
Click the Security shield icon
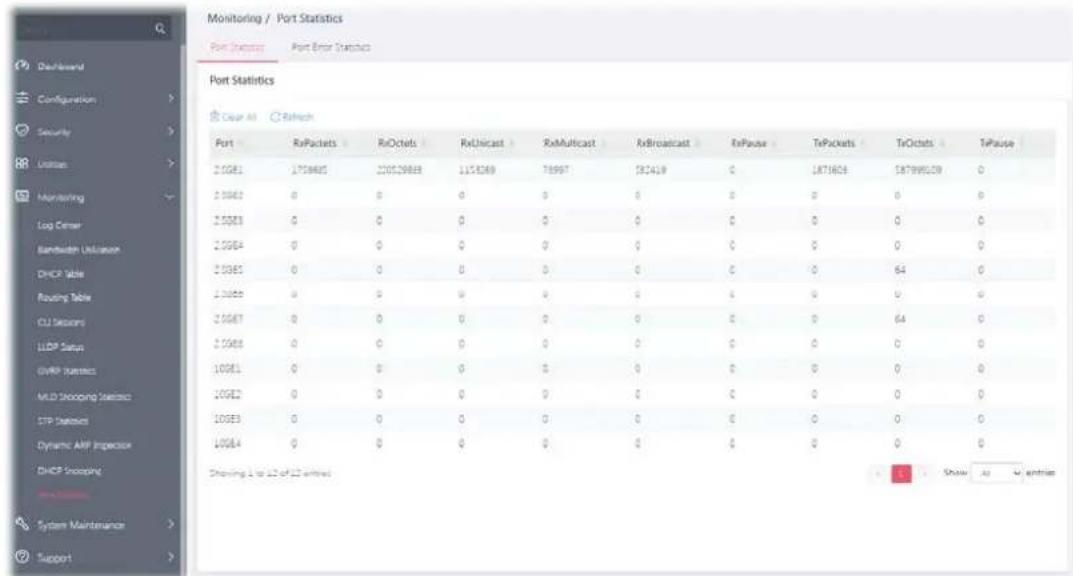coord(23,131)
